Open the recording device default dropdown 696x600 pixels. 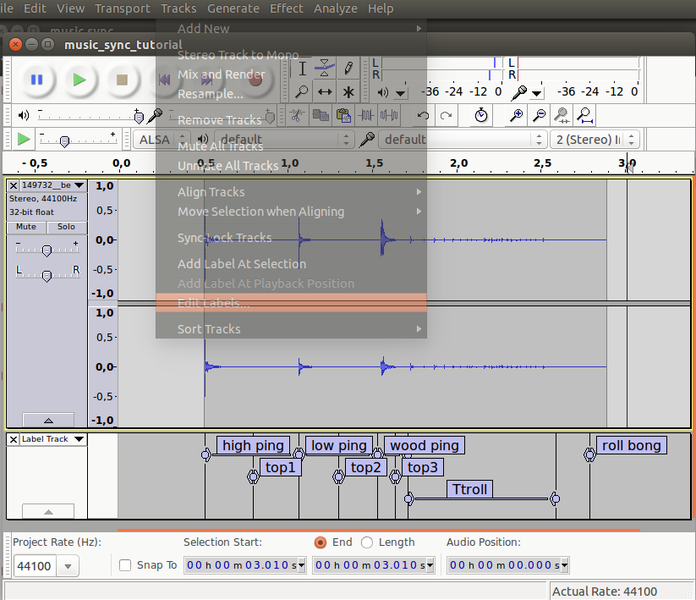pos(463,140)
